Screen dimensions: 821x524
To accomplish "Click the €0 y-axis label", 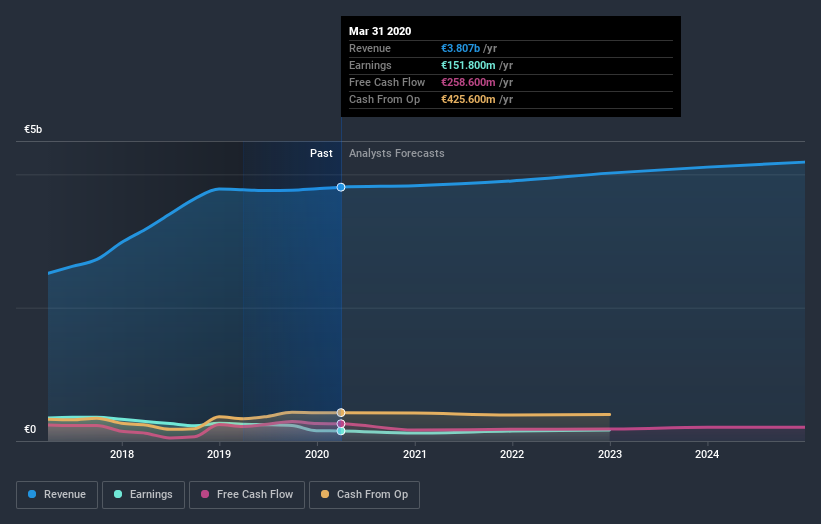I will coord(30,429).
